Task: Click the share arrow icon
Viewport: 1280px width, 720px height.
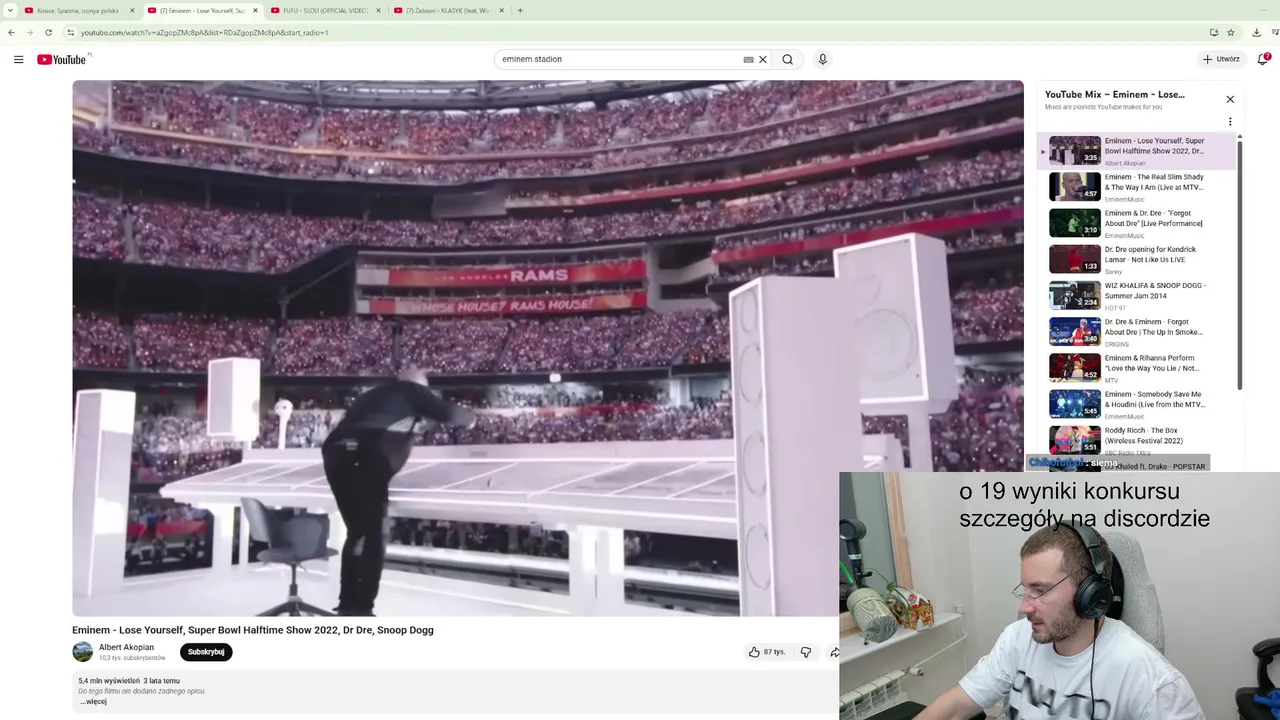Action: (x=834, y=652)
